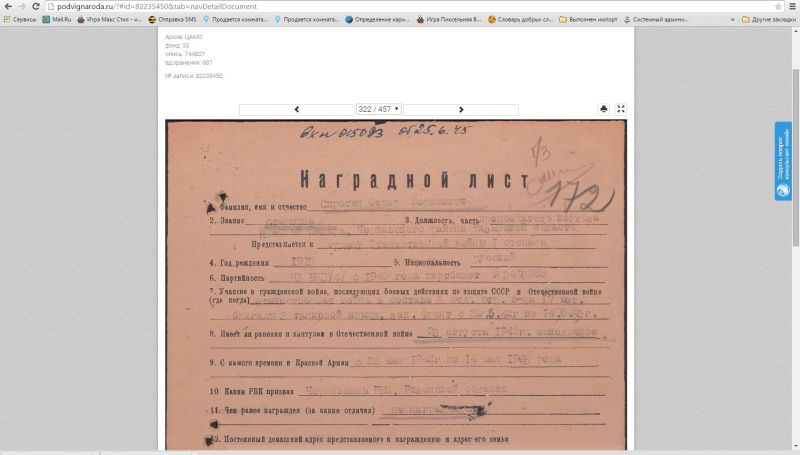
Task: Open the 322 / 457 page selector
Action: point(378,109)
